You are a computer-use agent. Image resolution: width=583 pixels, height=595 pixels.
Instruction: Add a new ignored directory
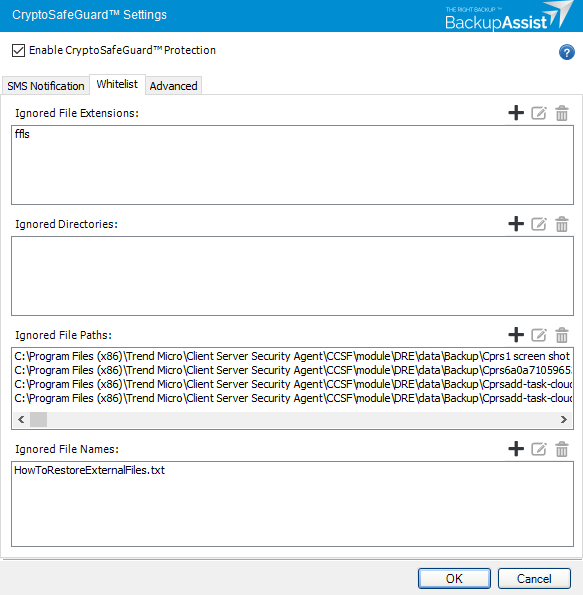coord(516,224)
